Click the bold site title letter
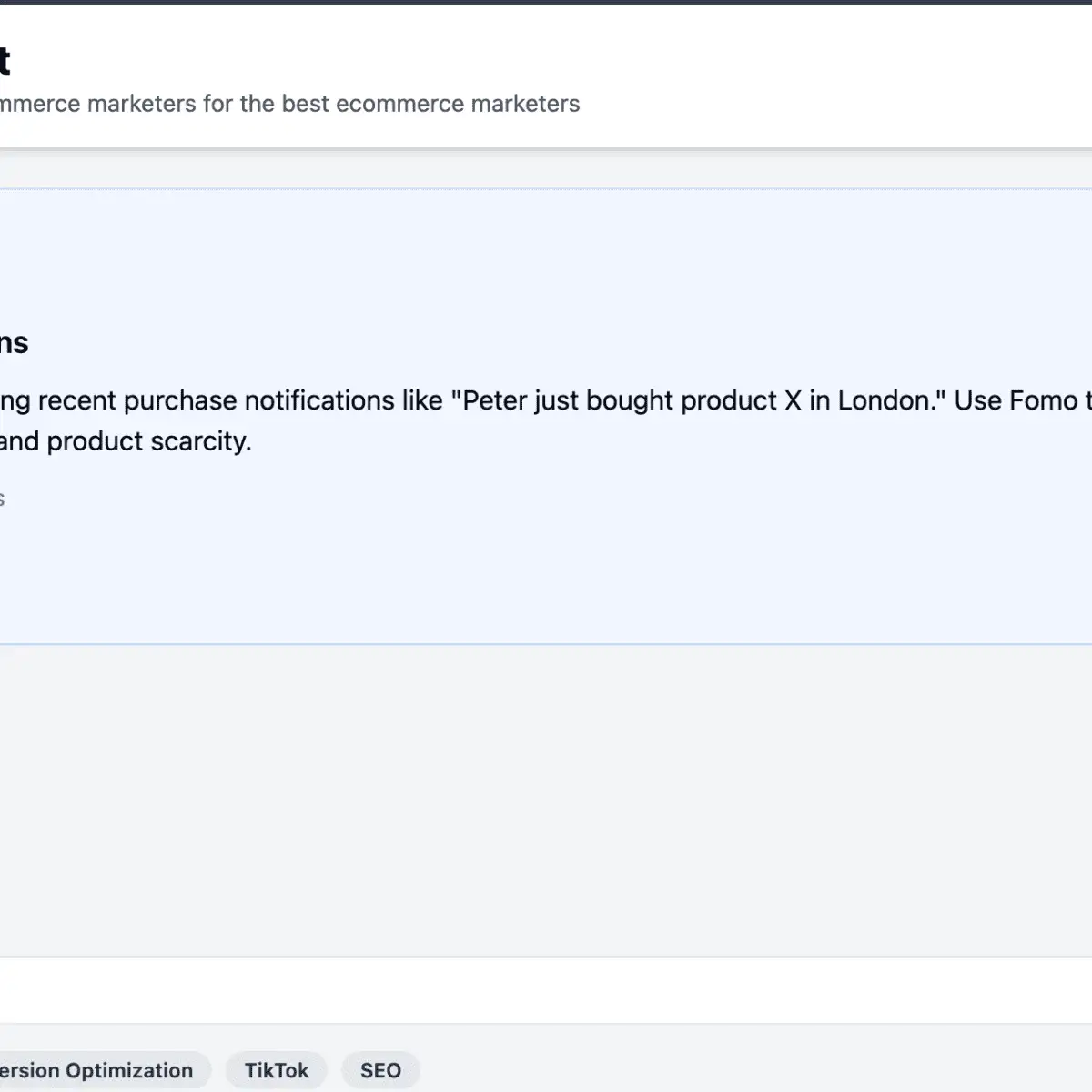Viewport: 1092px width, 1092px height. 5,61
